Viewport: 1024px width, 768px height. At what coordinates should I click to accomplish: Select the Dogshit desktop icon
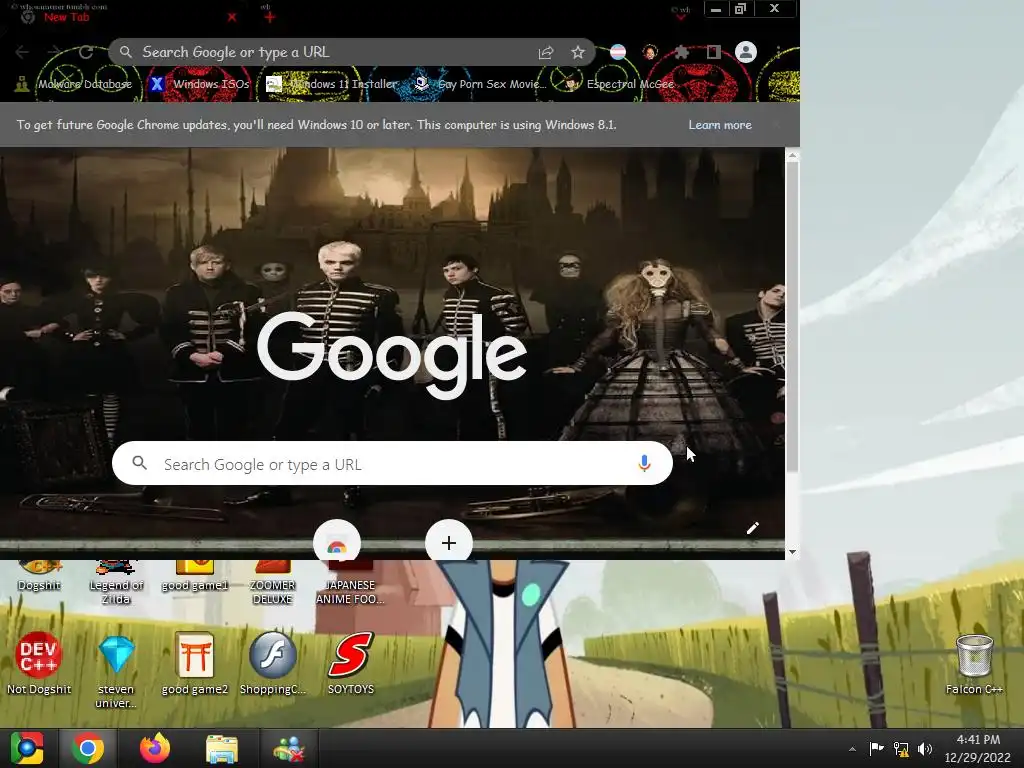click(39, 577)
